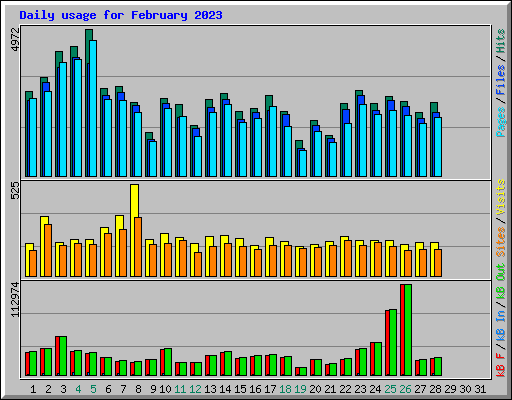Click the kB F legend label

501,364
